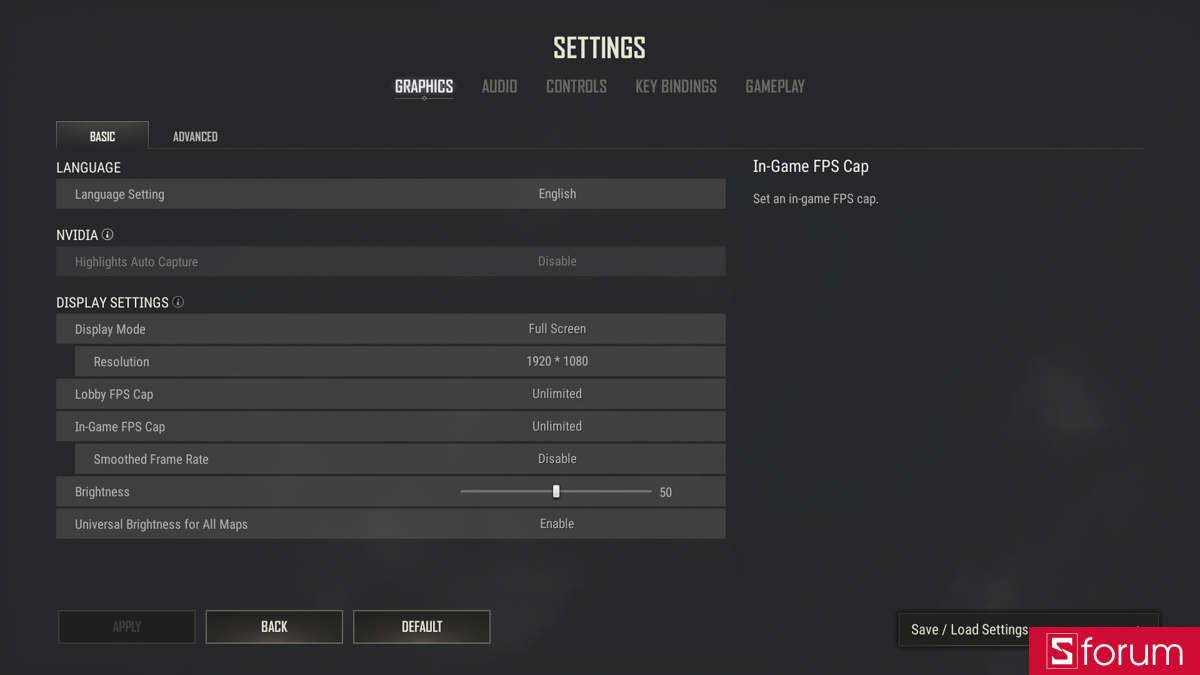Click the Sforum logo icon
Screen dimensions: 1200x675
coord(1061,652)
